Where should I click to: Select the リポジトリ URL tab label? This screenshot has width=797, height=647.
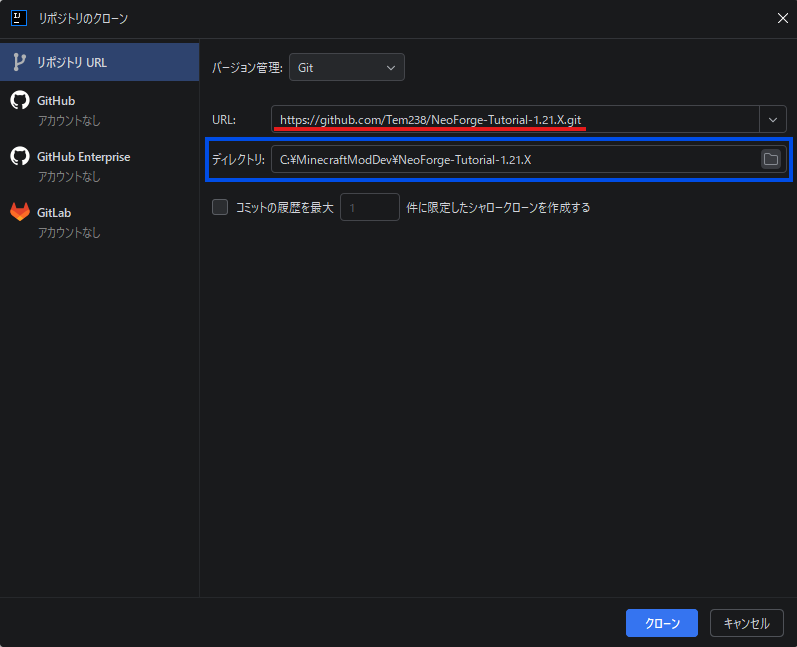pyautogui.click(x=72, y=62)
